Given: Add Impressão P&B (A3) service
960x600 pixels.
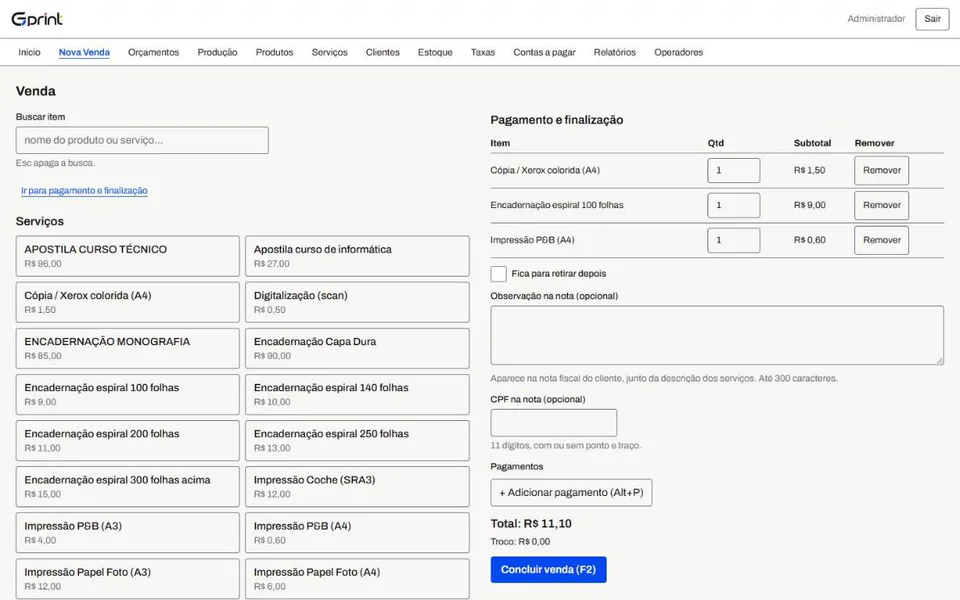Looking at the screenshot, I should point(127,533).
